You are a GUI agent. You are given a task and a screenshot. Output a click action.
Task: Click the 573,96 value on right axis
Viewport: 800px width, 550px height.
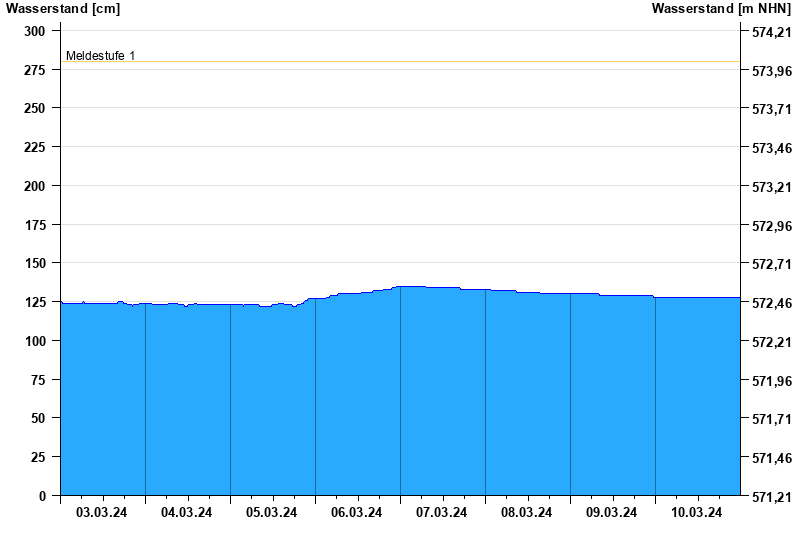(771, 71)
